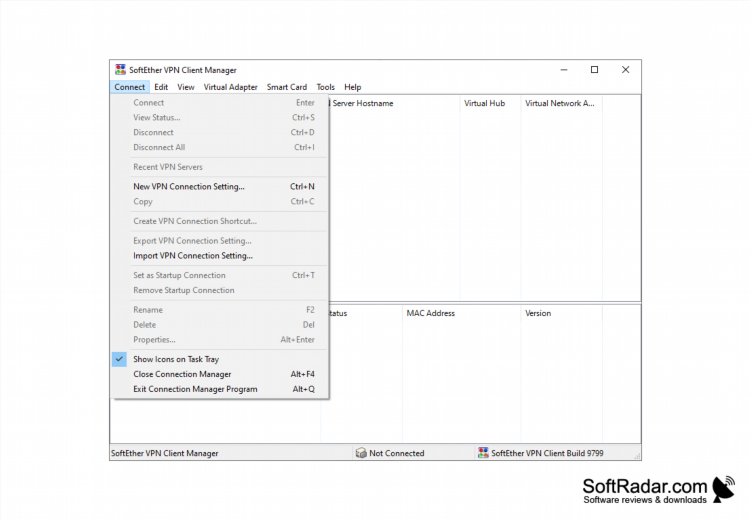This screenshot has height=520, width=750.
Task: Click the greyed Connect menu entry
Action: (220, 102)
